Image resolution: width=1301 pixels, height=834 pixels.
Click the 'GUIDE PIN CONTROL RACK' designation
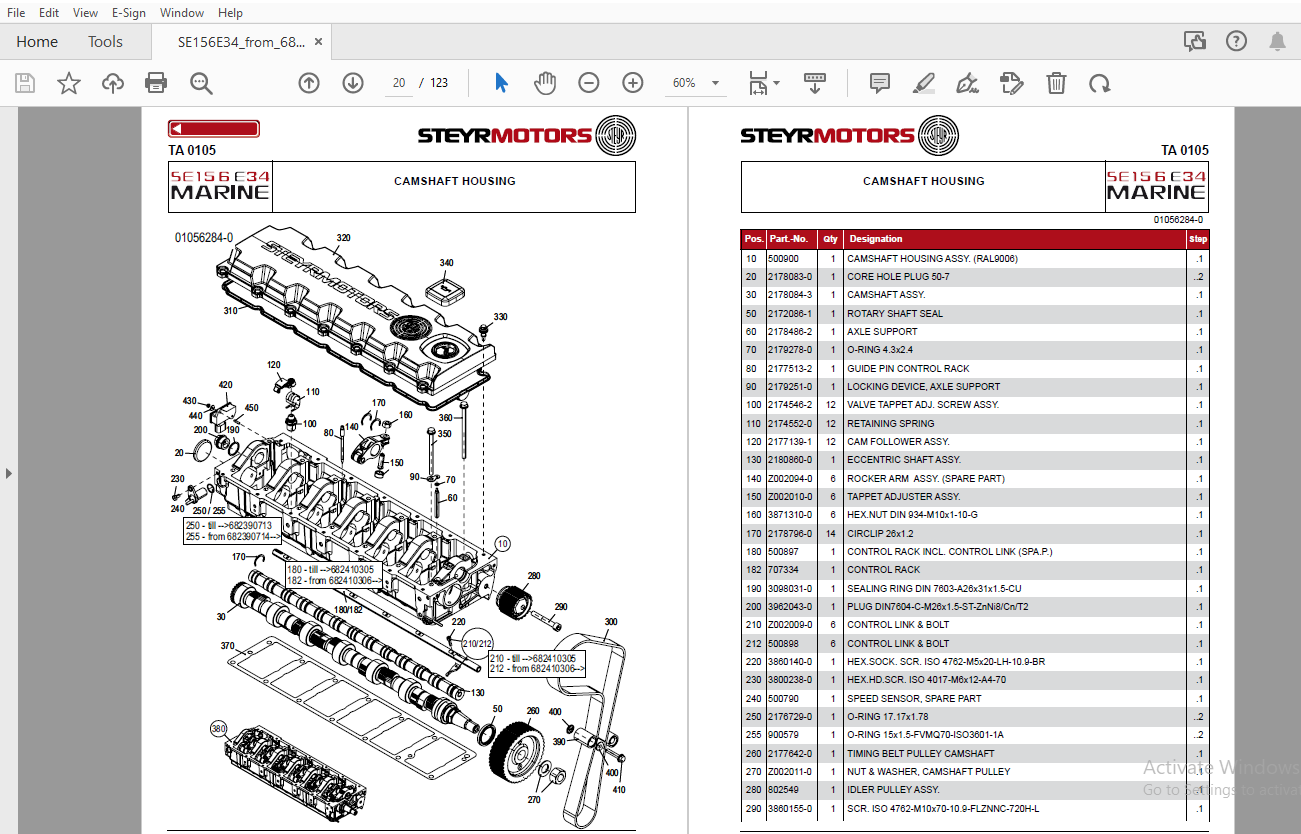tap(908, 368)
